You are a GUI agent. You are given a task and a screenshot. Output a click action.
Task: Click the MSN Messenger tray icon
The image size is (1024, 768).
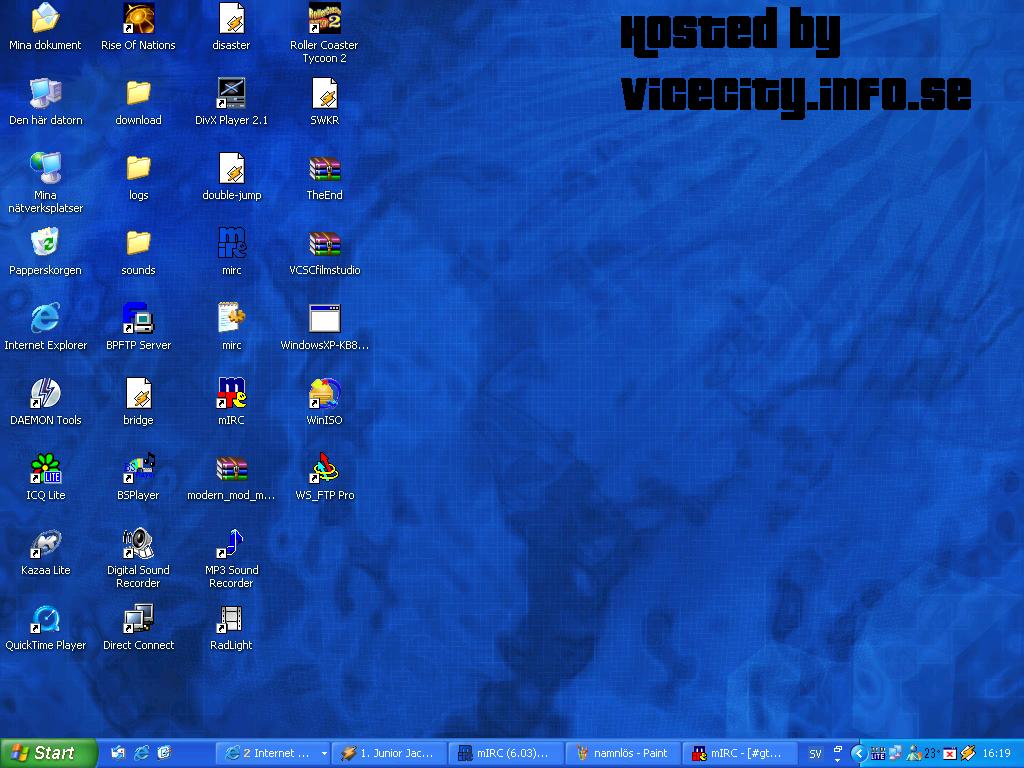(914, 754)
